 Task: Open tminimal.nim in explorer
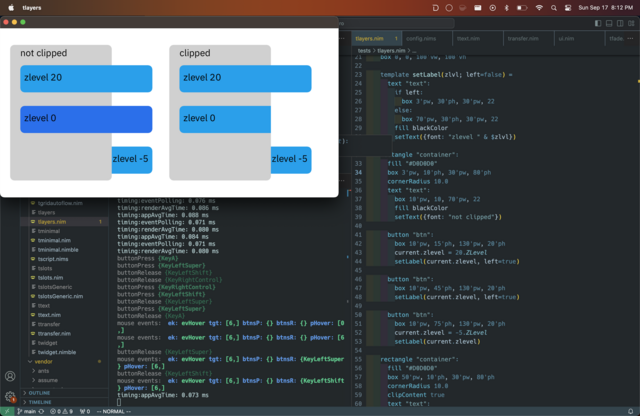54,240
